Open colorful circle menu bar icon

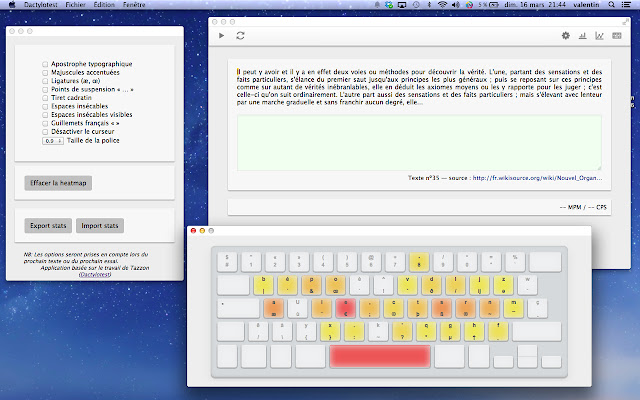tap(469, 4)
